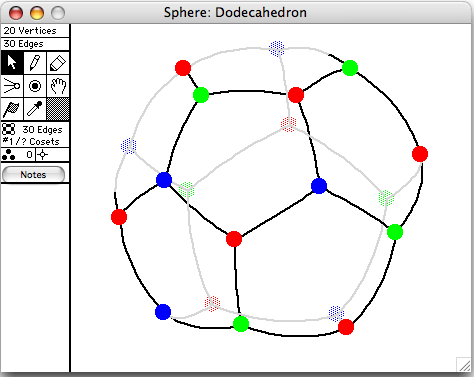Select the concentric circle target tool
474x377 pixels.
click(x=35, y=86)
